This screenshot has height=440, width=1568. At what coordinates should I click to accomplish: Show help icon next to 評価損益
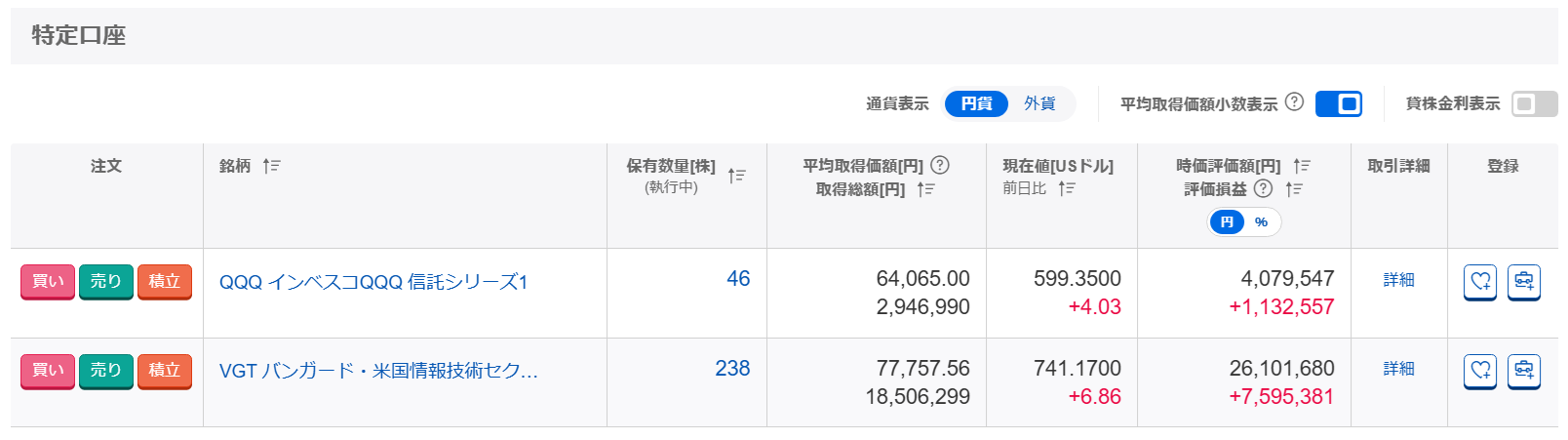coord(1263,188)
